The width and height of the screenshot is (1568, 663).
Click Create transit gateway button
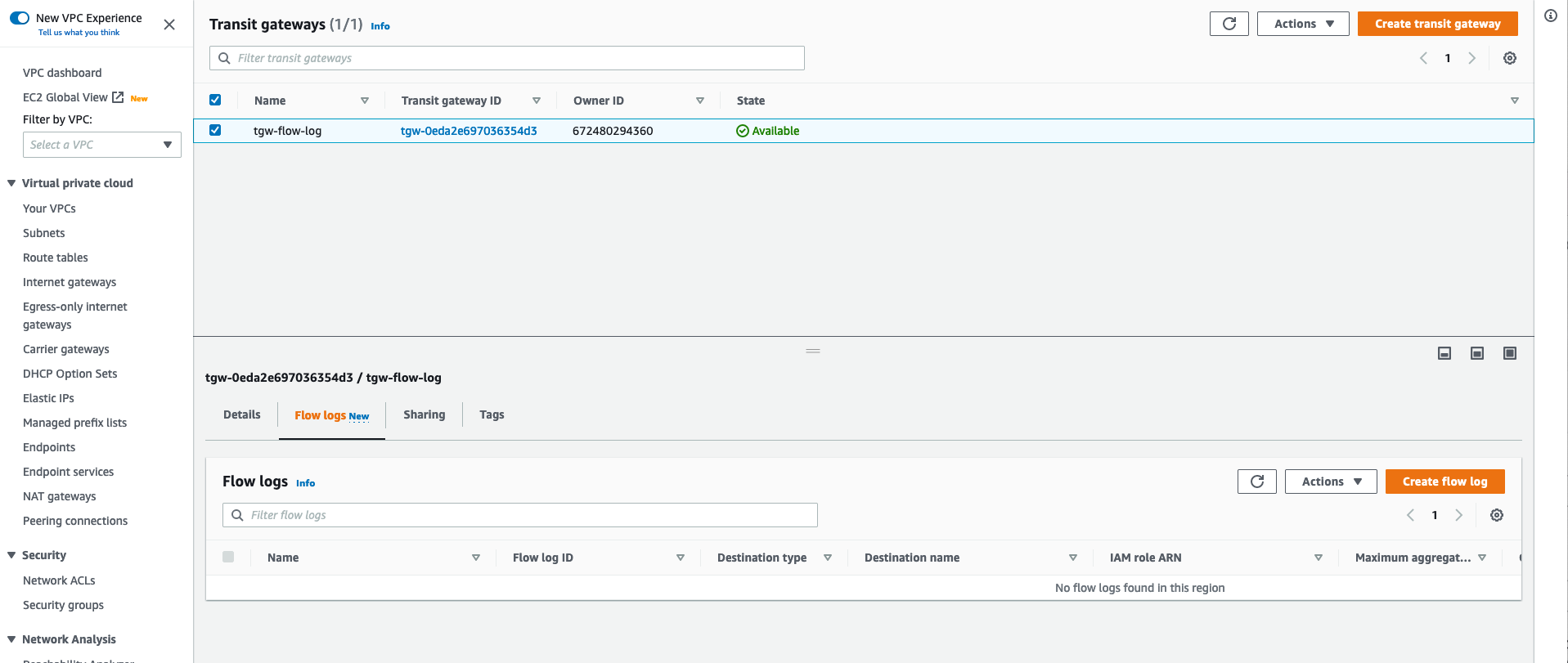tap(1438, 24)
